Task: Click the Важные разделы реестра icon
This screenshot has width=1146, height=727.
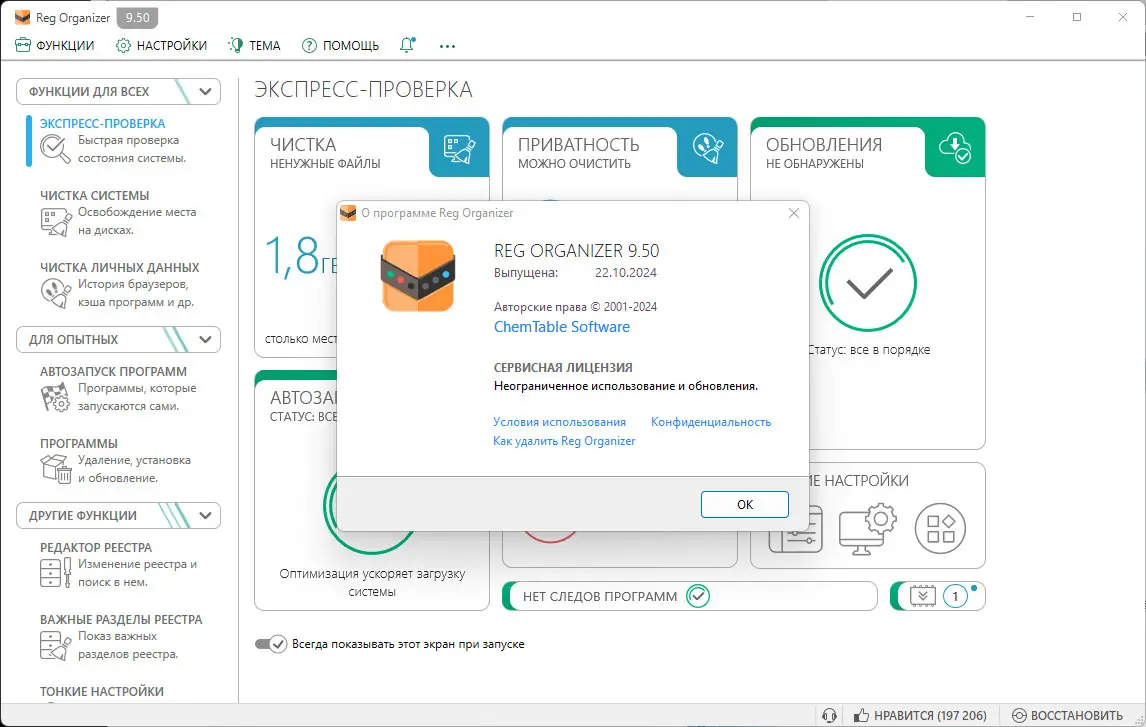Action: tap(56, 645)
